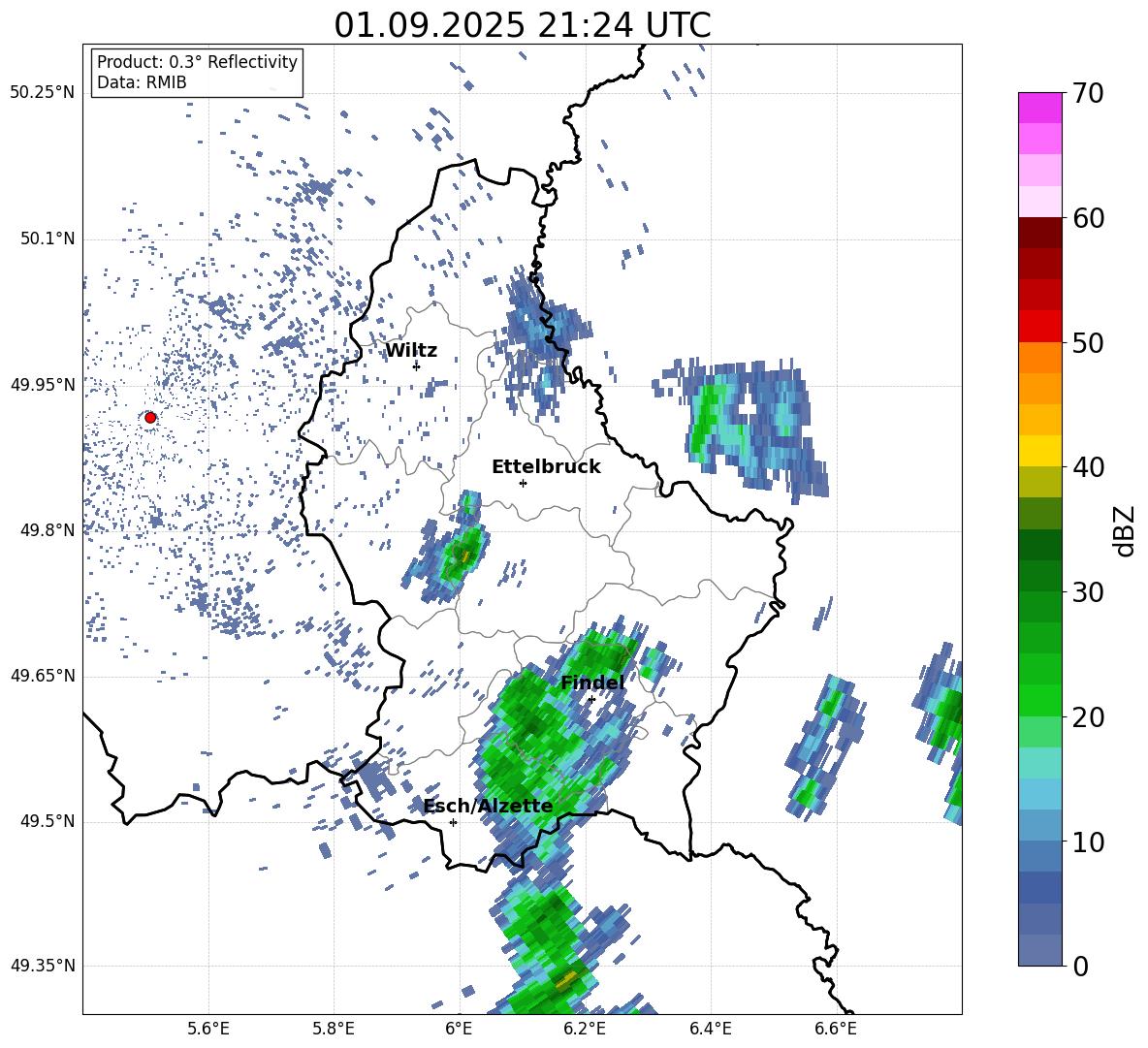Click the Findel location label
Screen dimensions: 1148x1048
tap(592, 683)
